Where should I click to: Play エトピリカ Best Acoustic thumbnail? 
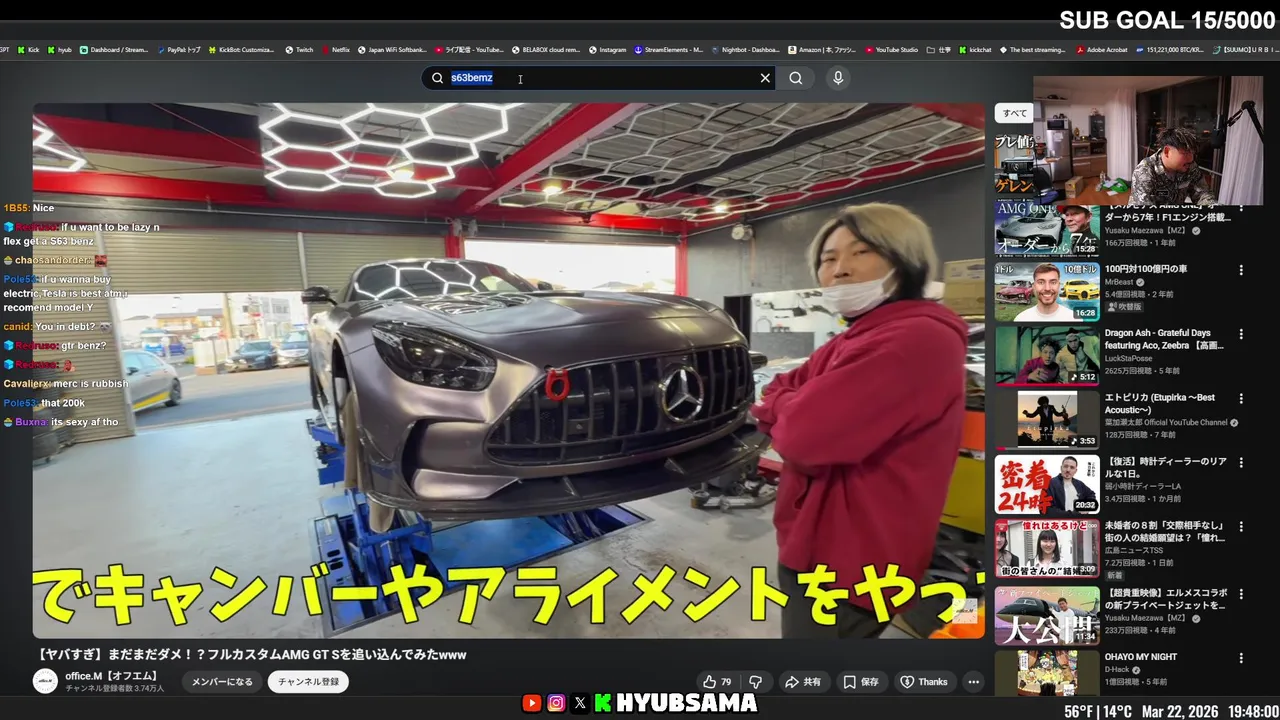tap(1047, 420)
